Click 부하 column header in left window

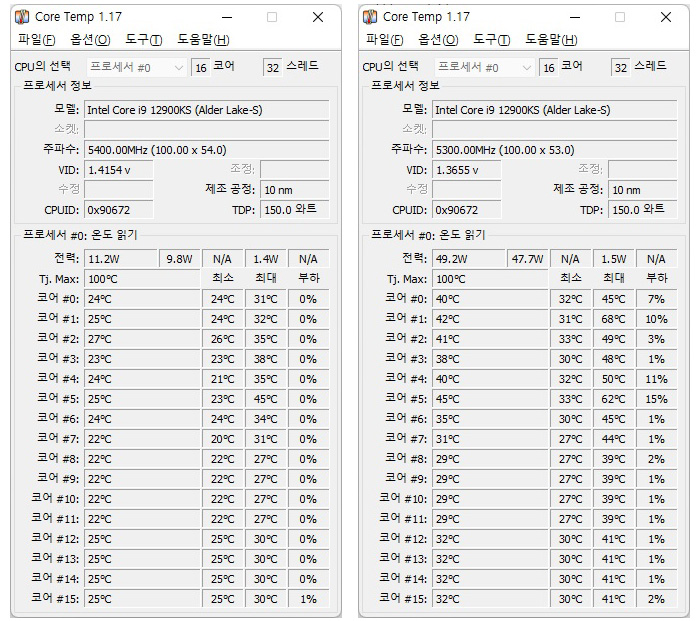point(308,278)
